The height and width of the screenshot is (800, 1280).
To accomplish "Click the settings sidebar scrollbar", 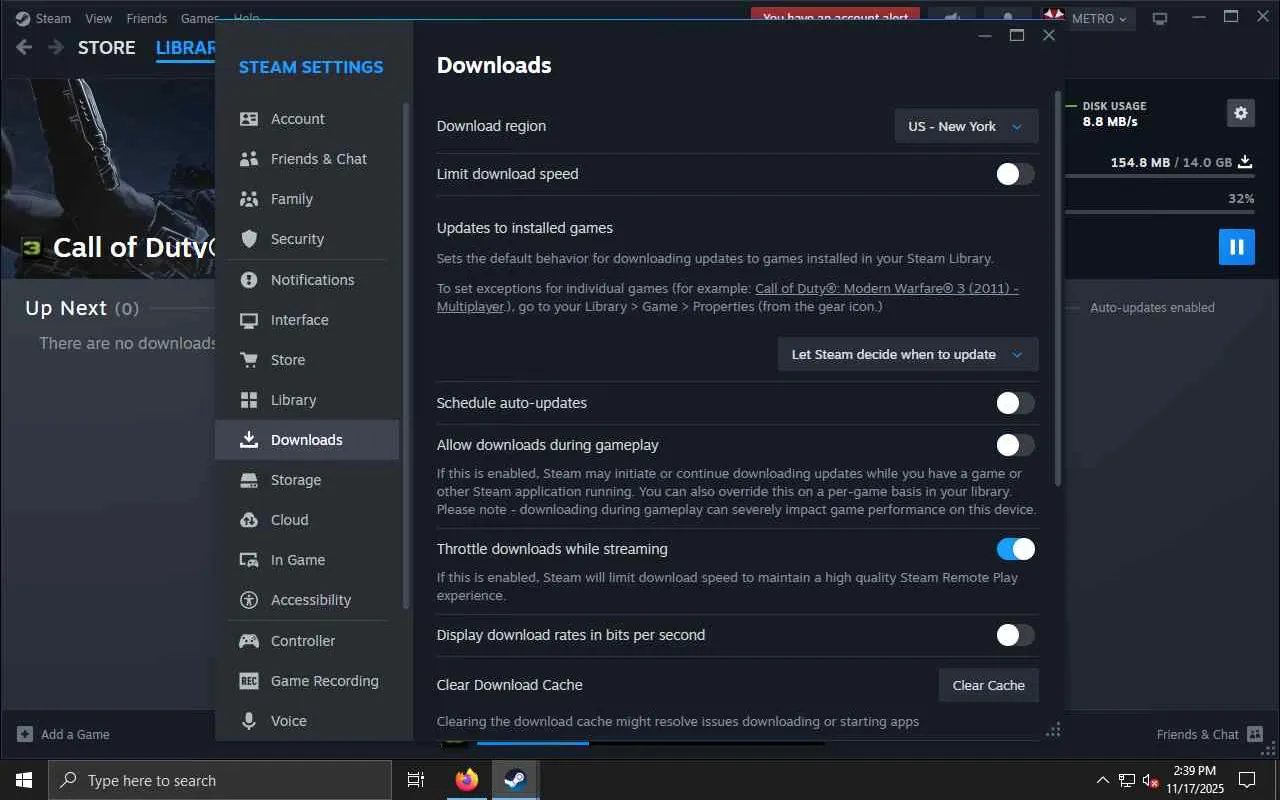I will tap(405, 355).
